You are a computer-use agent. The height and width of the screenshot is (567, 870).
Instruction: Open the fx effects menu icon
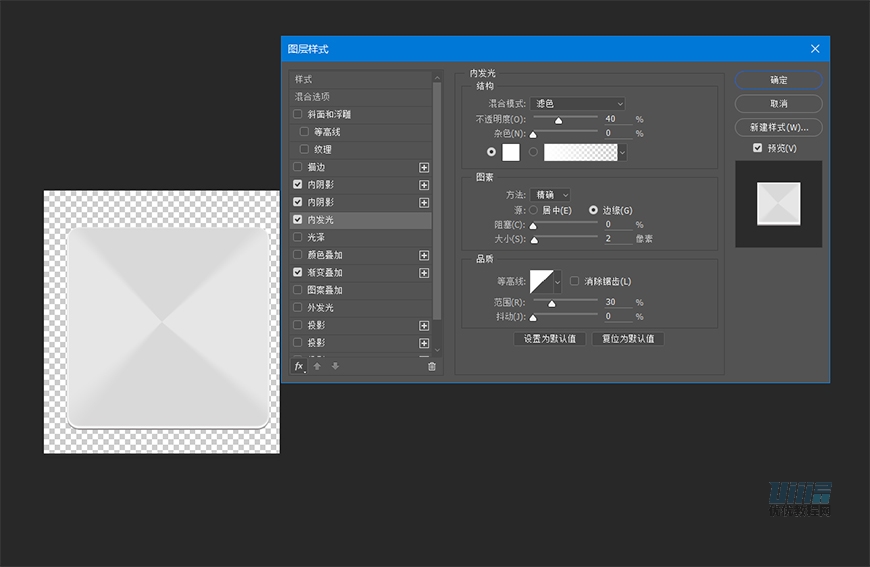pos(299,366)
